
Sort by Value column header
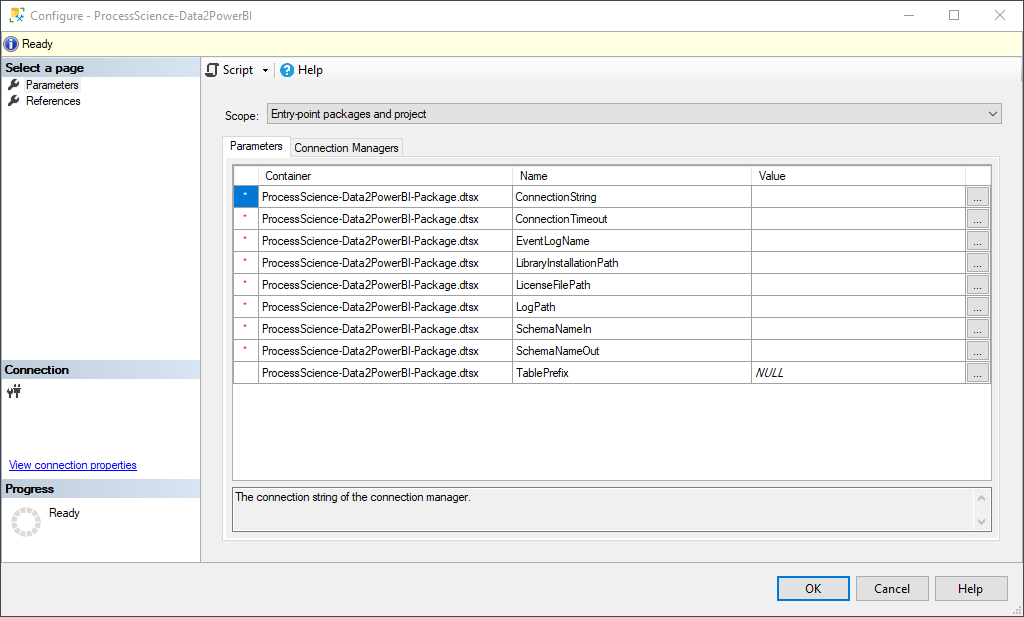point(858,176)
